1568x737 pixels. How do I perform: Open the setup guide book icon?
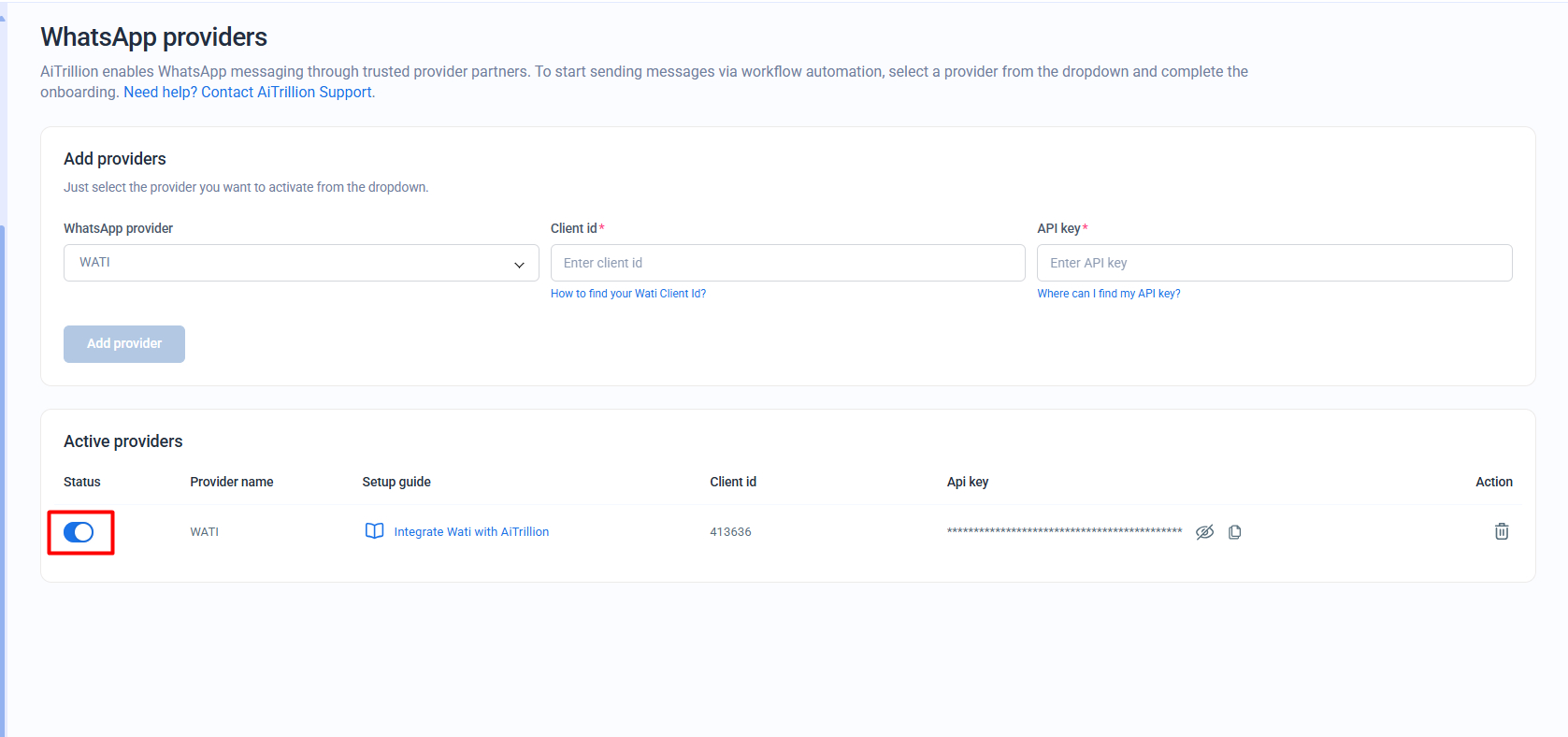click(x=374, y=531)
